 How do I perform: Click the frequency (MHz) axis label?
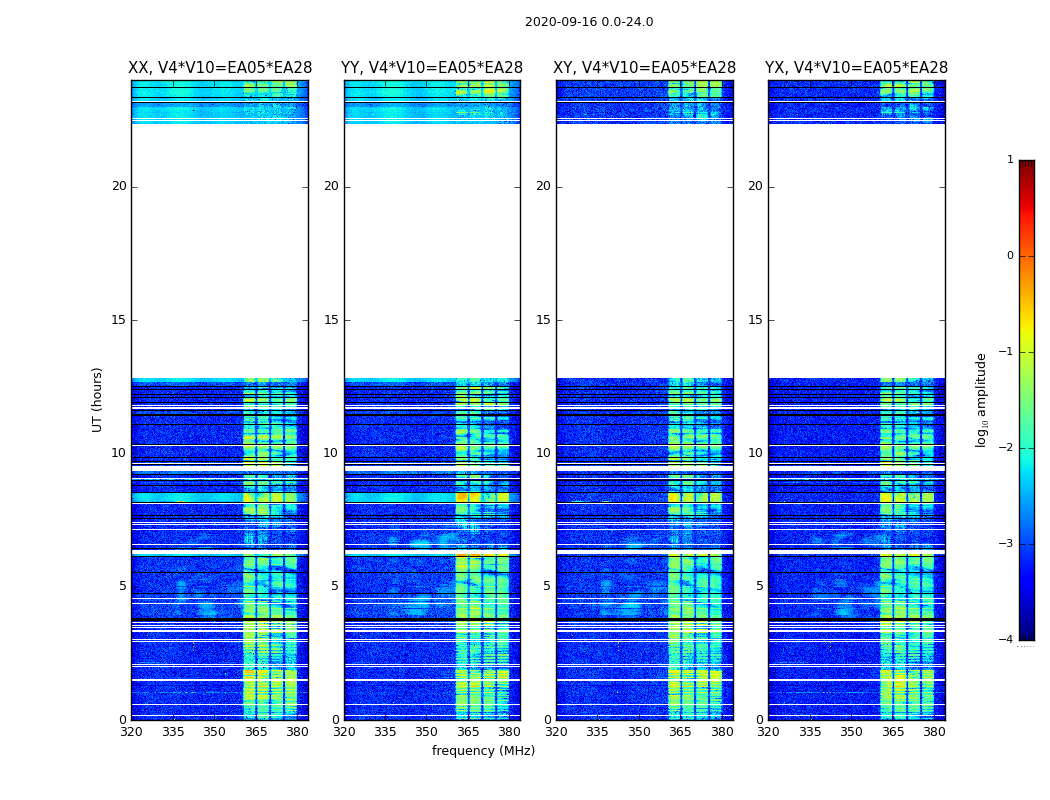coord(483,750)
